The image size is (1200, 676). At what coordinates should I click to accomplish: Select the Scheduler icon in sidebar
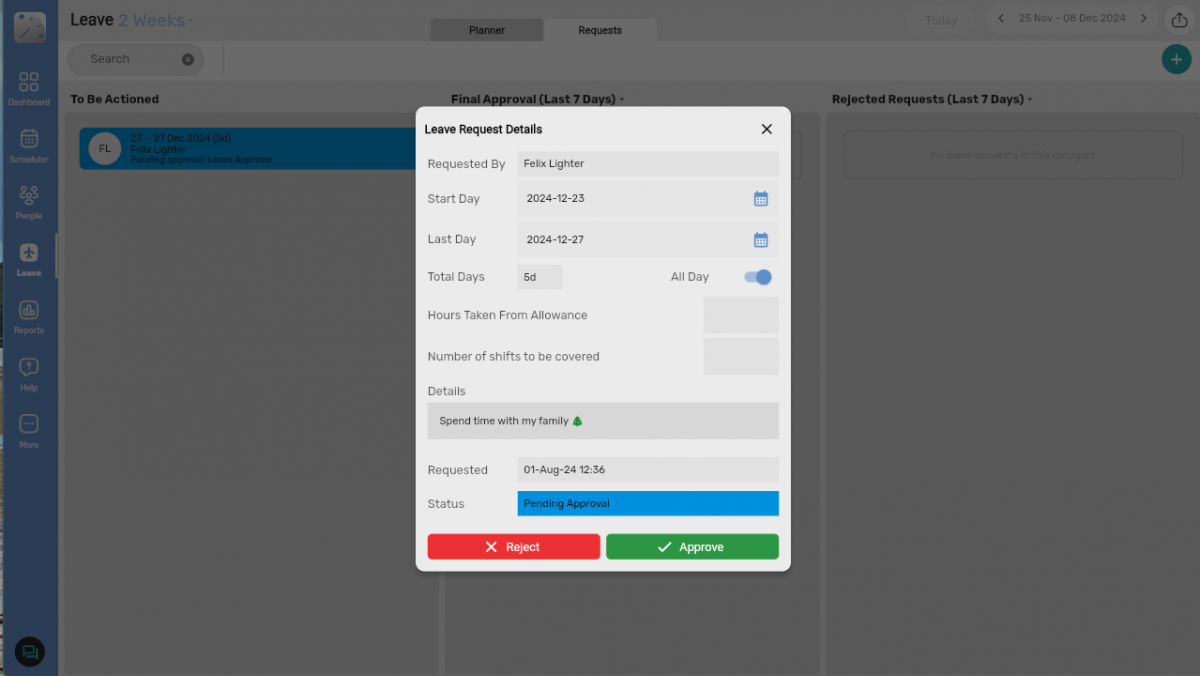click(x=29, y=143)
